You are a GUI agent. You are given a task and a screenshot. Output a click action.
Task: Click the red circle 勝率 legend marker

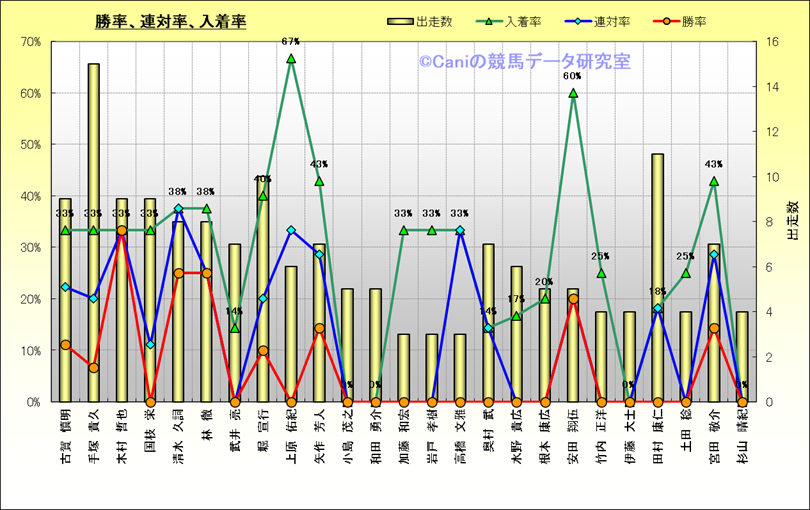(670, 21)
